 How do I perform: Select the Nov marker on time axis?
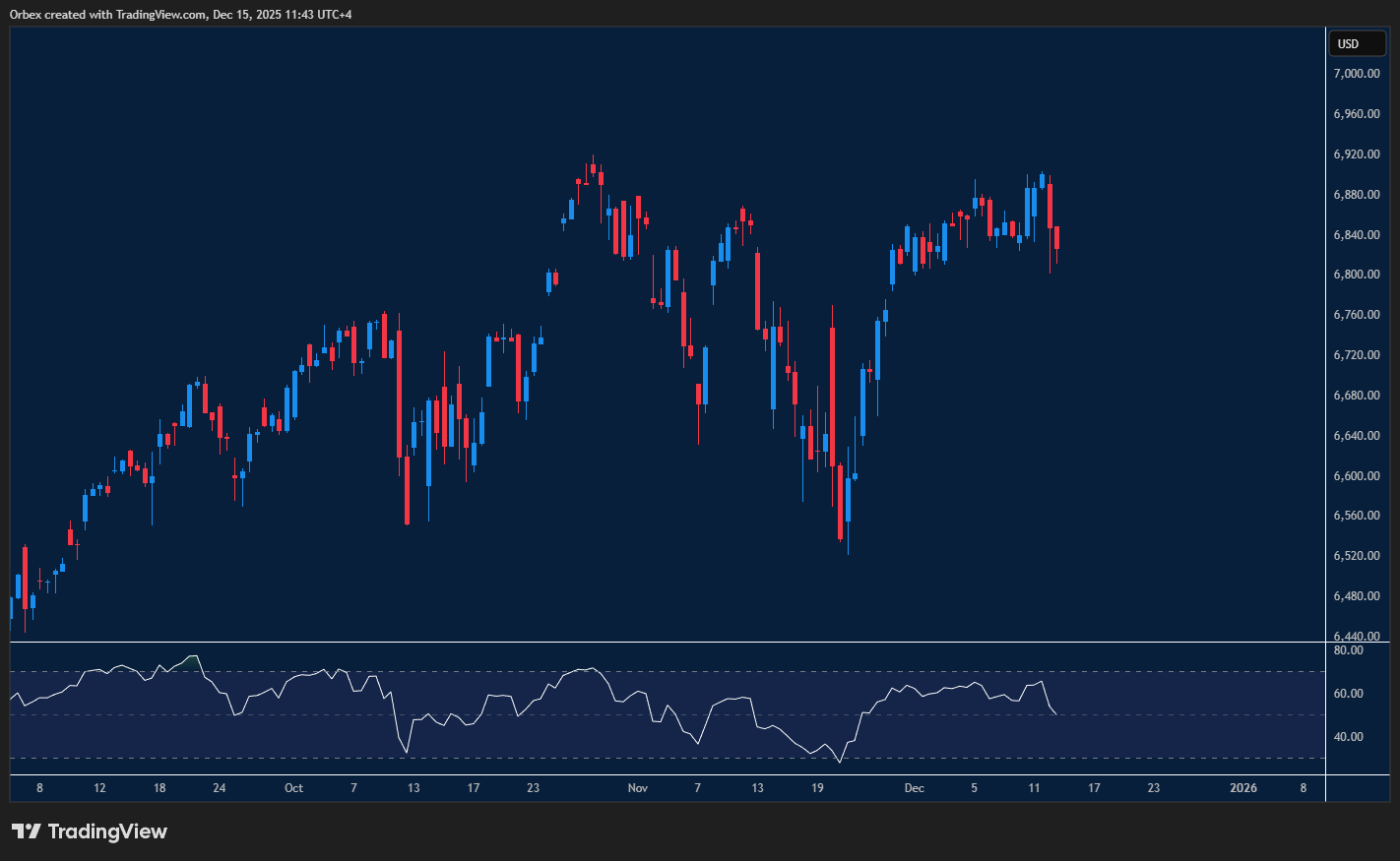(x=638, y=788)
